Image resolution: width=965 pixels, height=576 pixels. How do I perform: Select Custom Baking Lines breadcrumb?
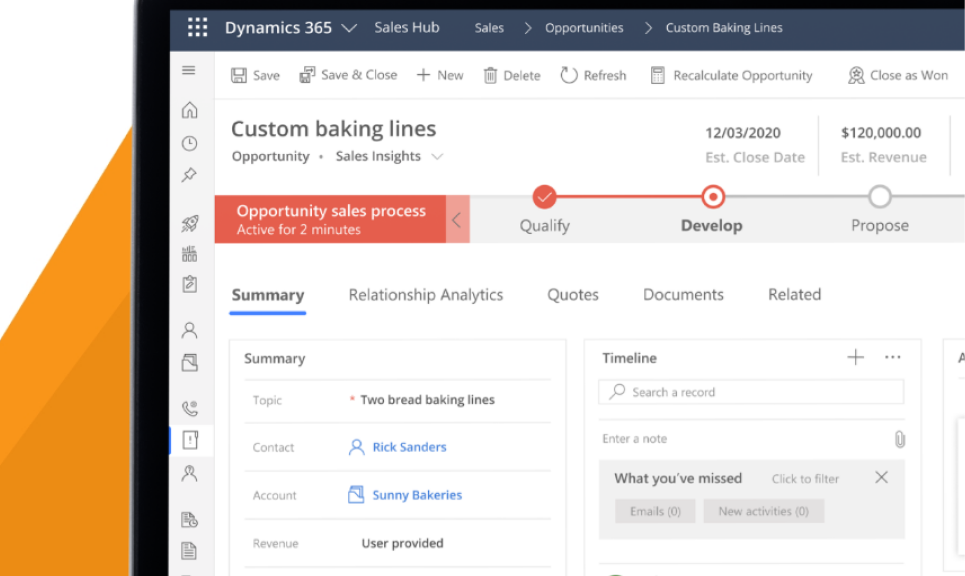click(x=724, y=28)
